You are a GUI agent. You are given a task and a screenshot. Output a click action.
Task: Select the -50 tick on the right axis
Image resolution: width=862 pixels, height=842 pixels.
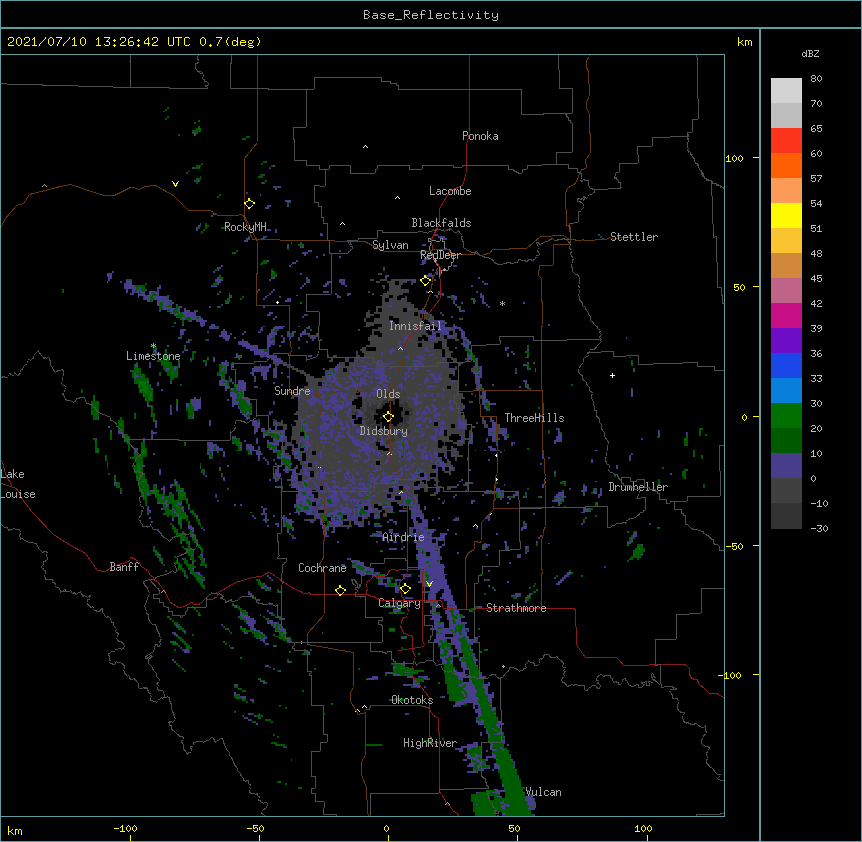pyautogui.click(x=734, y=546)
